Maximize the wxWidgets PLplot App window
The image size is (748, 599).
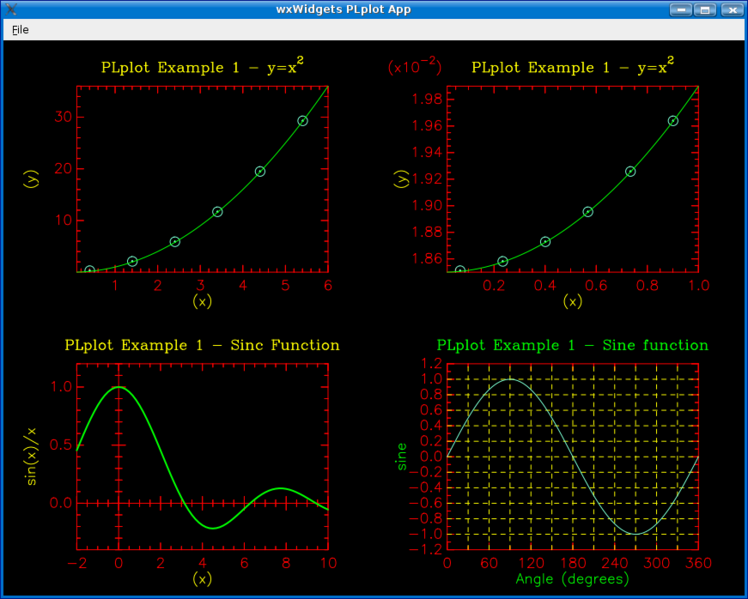pos(705,9)
